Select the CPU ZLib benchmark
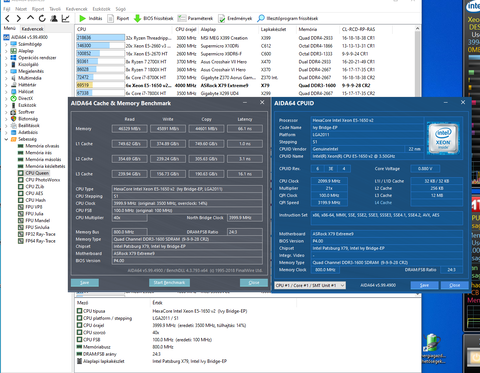 pyautogui.click(x=31, y=186)
